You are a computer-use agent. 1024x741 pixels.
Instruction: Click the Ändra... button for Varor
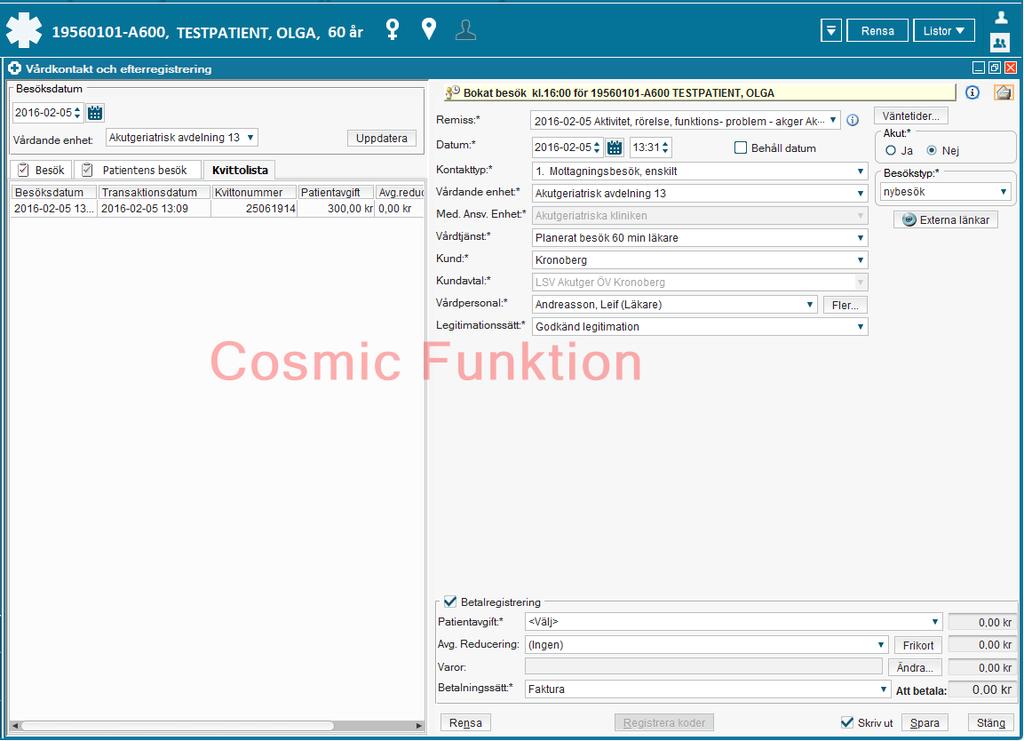coord(915,667)
